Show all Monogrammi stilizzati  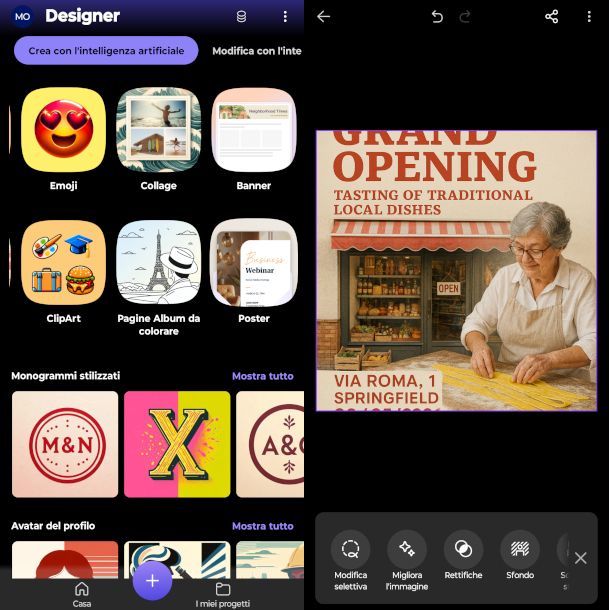pyautogui.click(x=263, y=376)
